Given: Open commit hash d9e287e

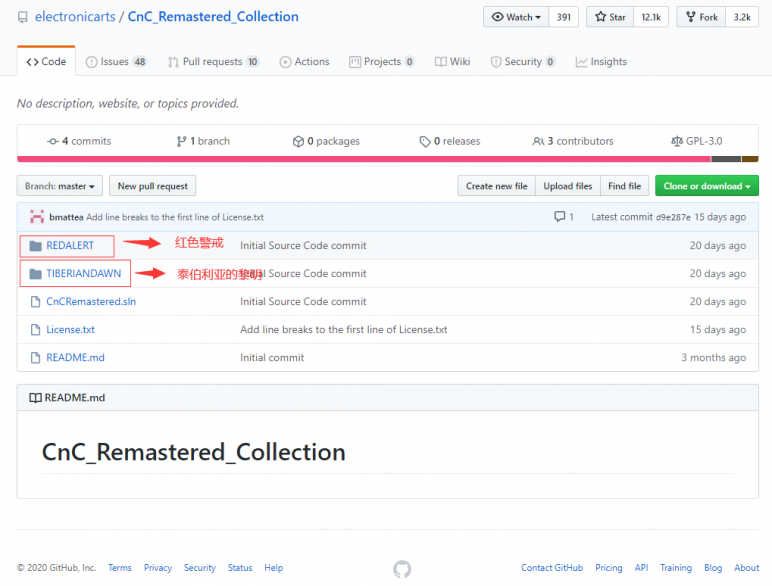Looking at the screenshot, I should tap(673, 217).
